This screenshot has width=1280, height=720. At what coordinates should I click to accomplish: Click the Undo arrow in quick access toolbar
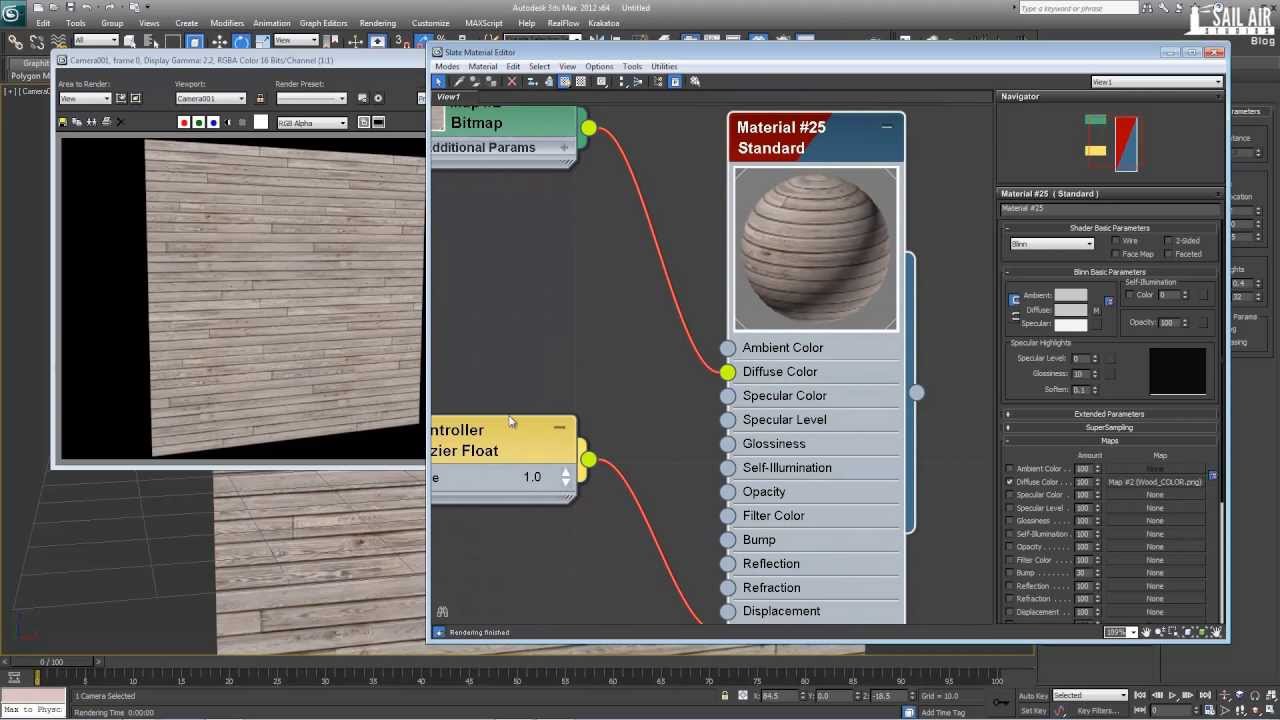point(87,7)
